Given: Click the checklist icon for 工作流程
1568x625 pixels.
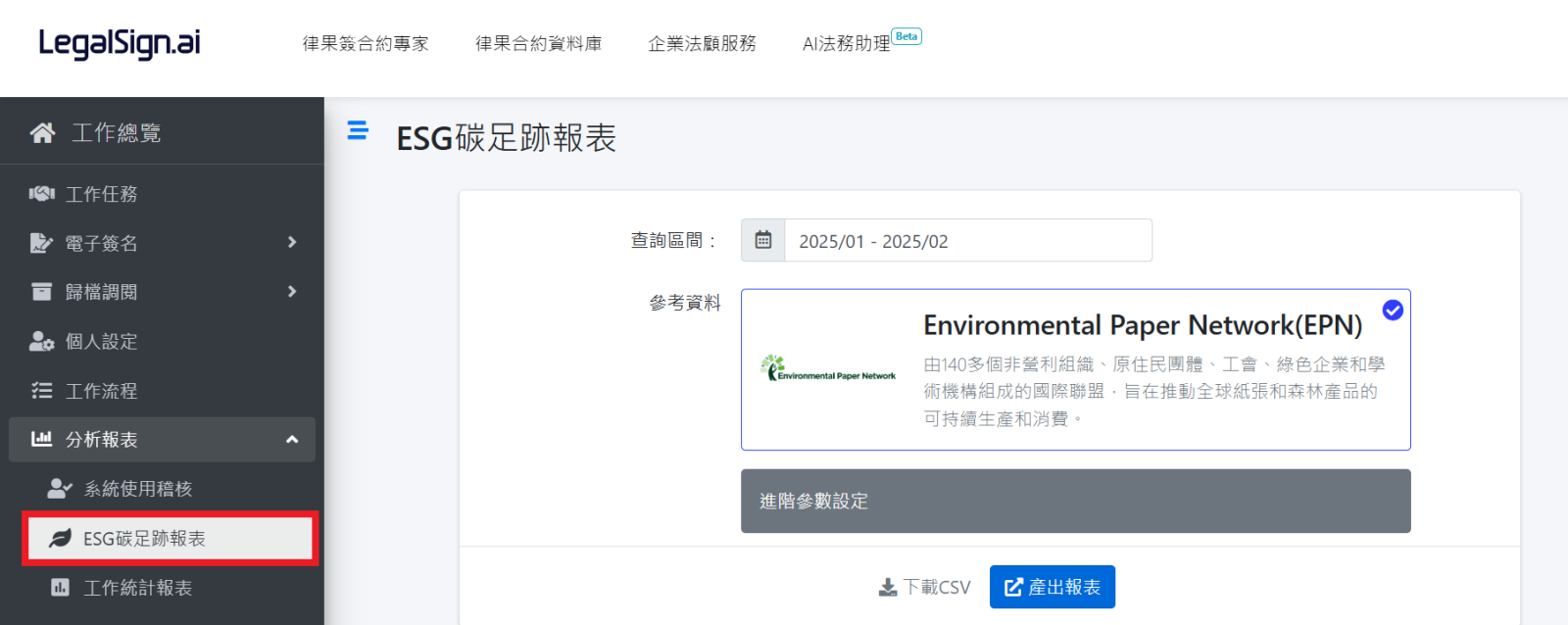Looking at the screenshot, I should click(41, 391).
